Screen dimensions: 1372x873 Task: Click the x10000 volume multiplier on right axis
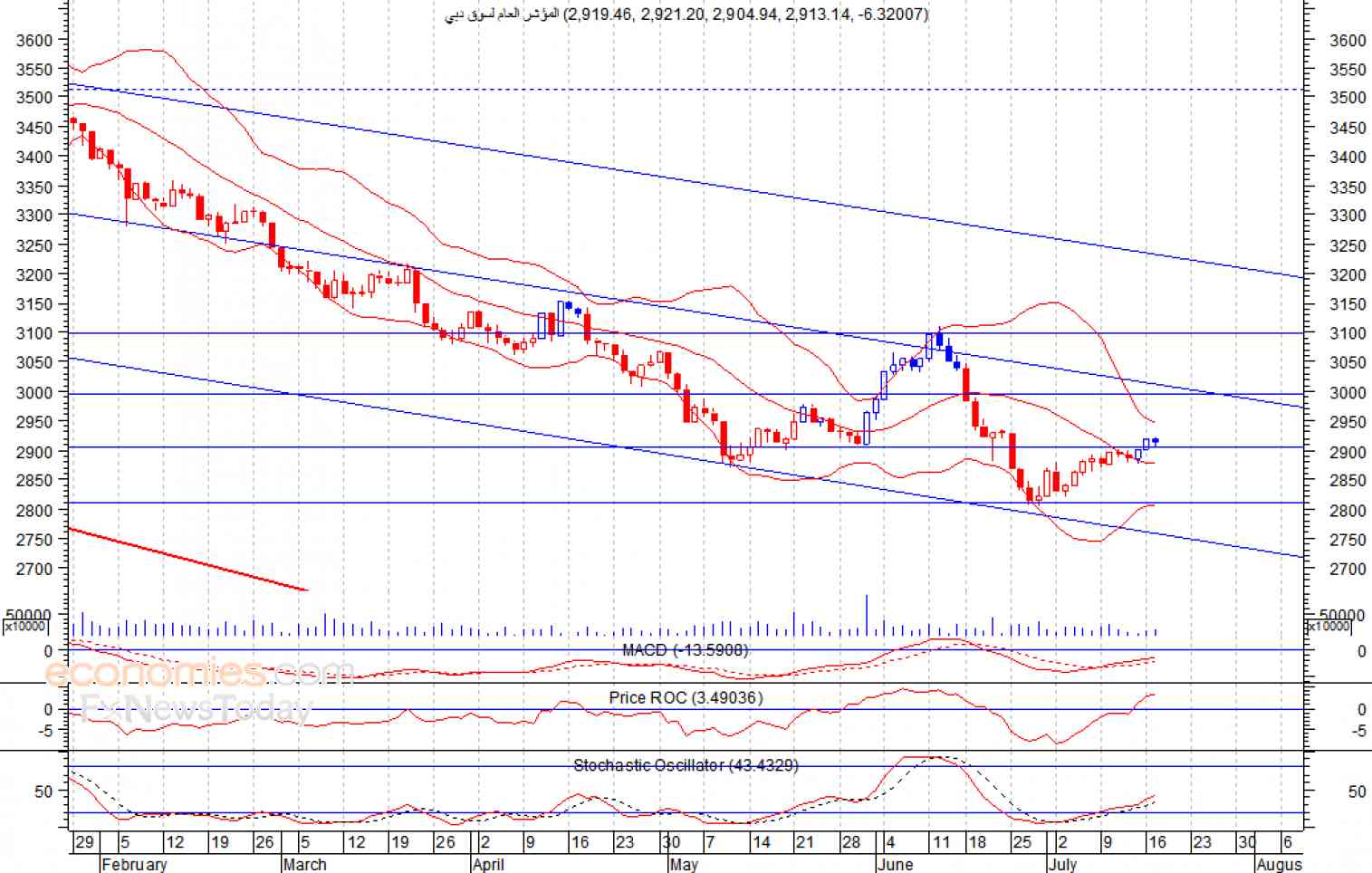(x=1329, y=627)
